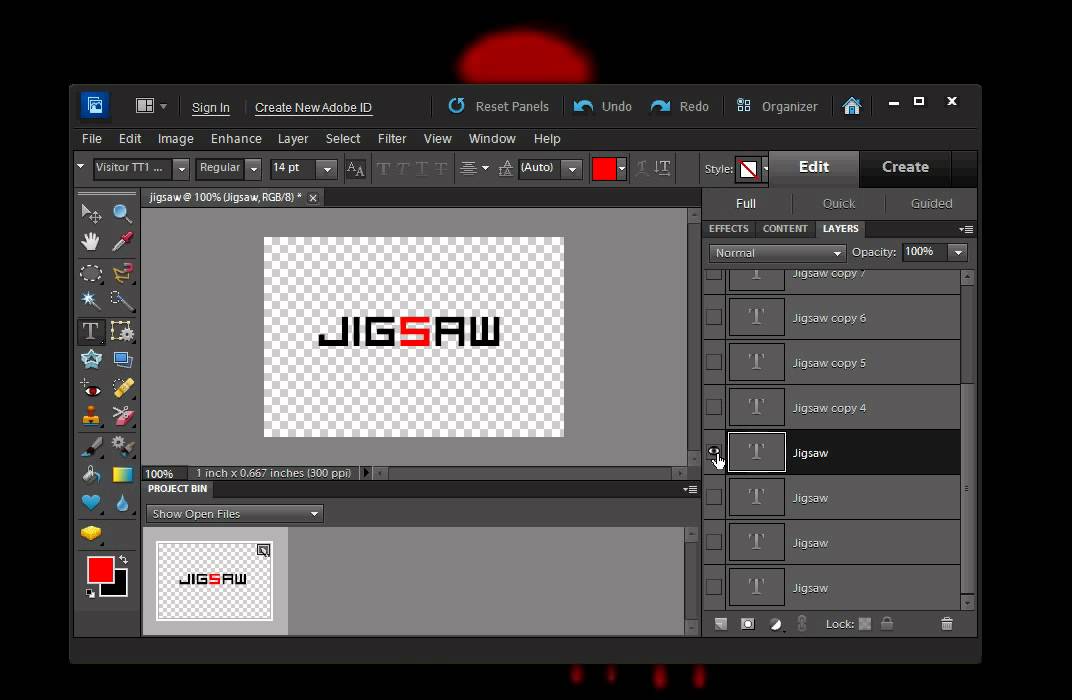Open the Organizer
Image resolution: width=1072 pixels, height=700 pixels.
coord(777,107)
